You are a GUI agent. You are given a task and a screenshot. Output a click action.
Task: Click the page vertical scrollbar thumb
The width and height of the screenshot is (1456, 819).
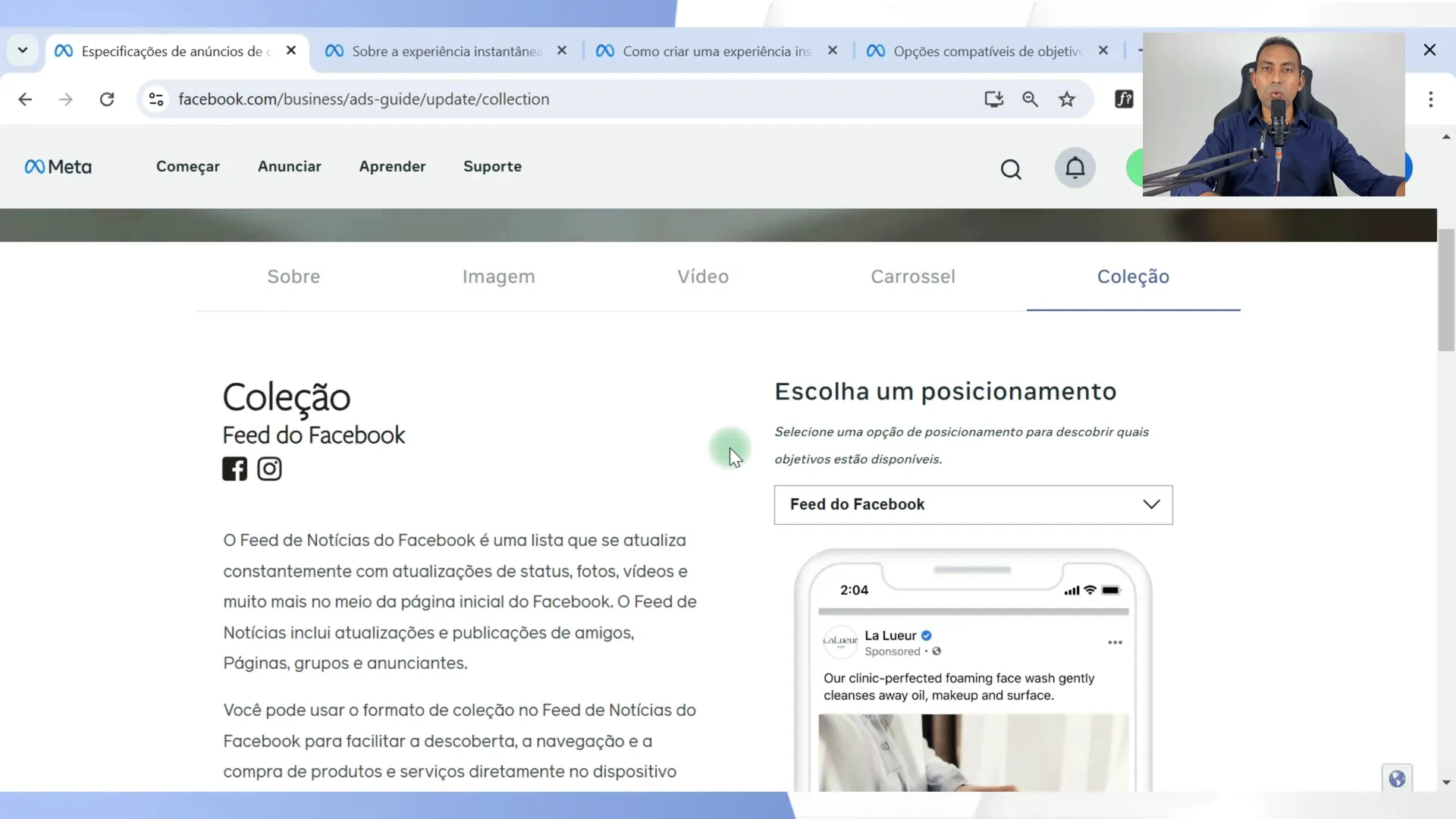pos(1446,291)
